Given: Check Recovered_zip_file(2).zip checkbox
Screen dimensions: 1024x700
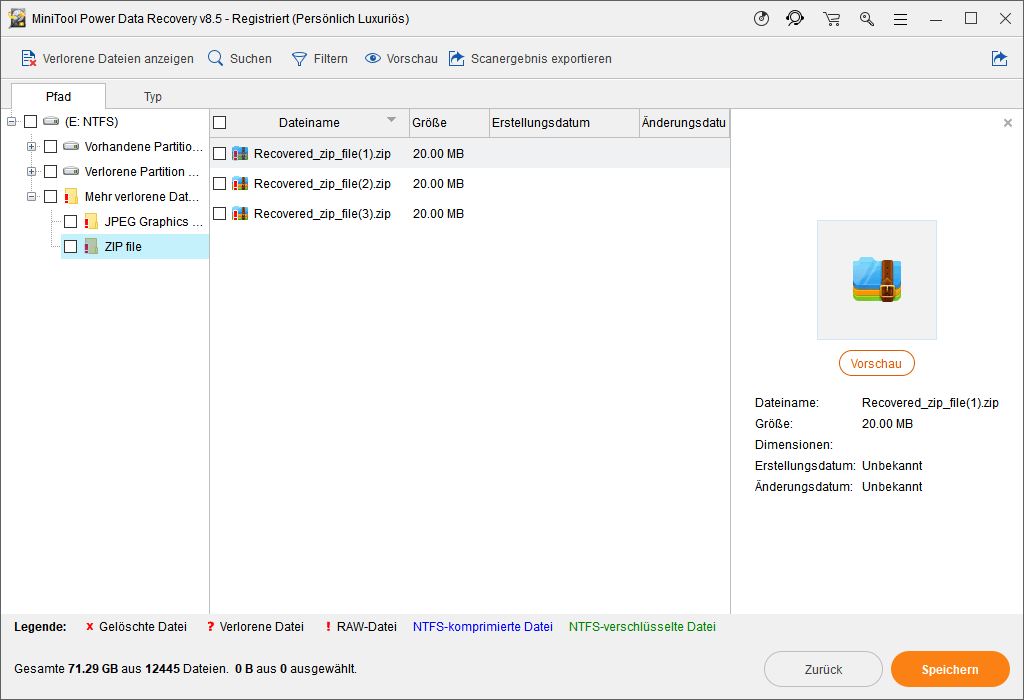Looking at the screenshot, I should coord(219,183).
